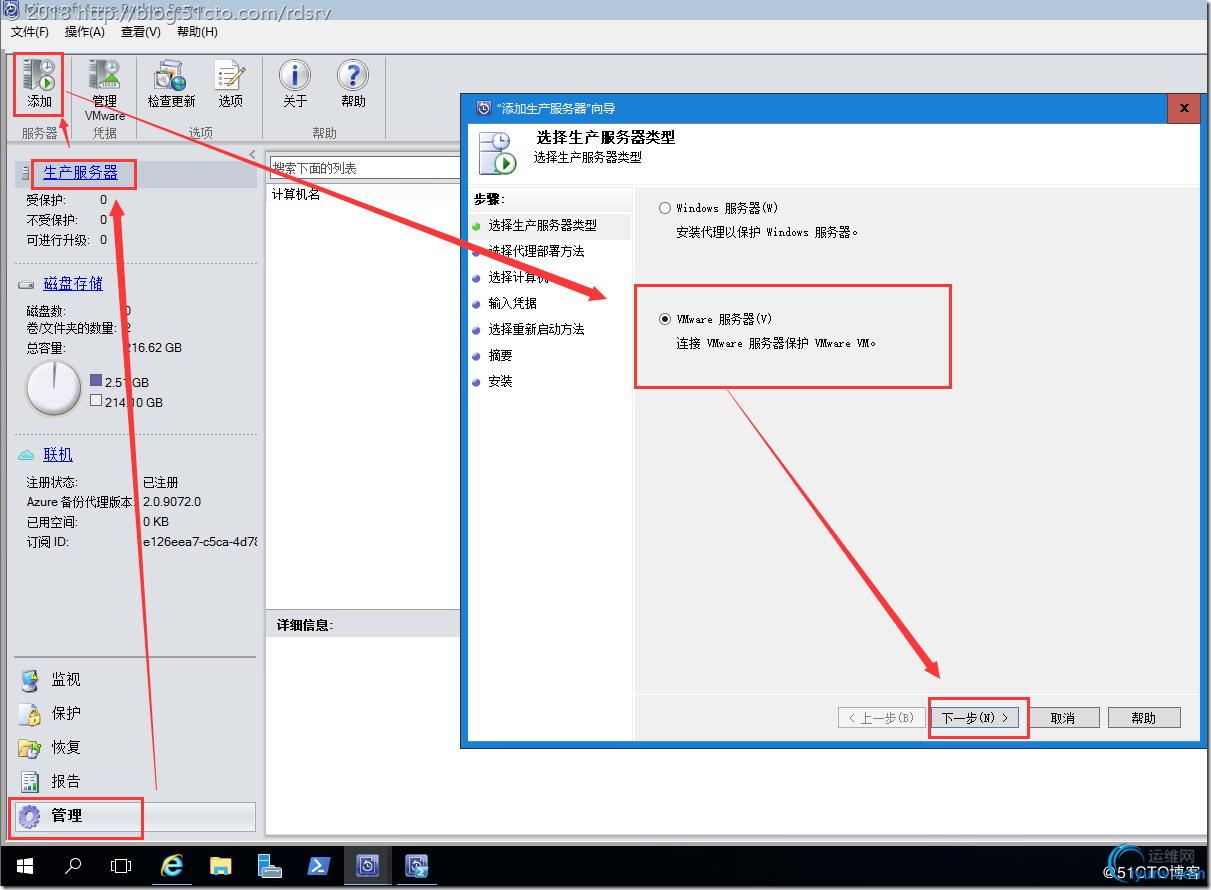Collapse the left pane with the chevron

coord(252,153)
